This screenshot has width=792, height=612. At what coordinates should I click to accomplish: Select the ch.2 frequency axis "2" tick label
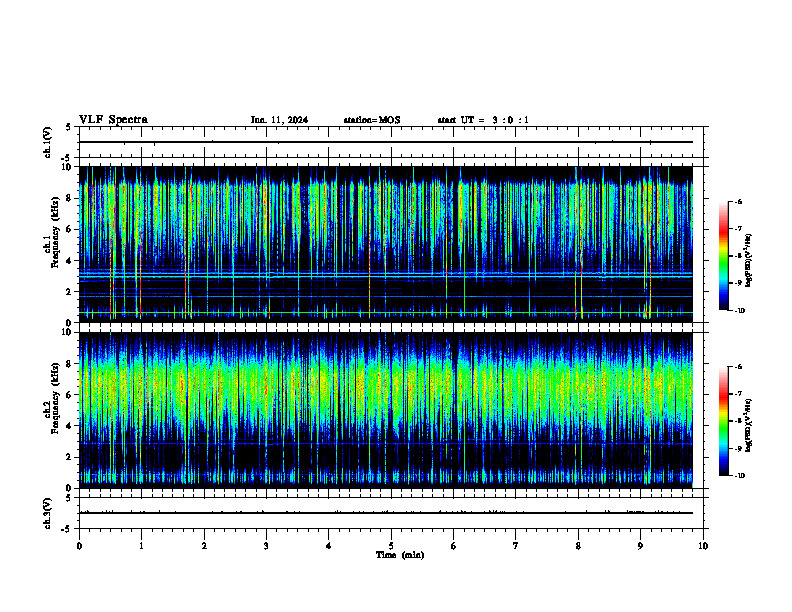[x=71, y=457]
